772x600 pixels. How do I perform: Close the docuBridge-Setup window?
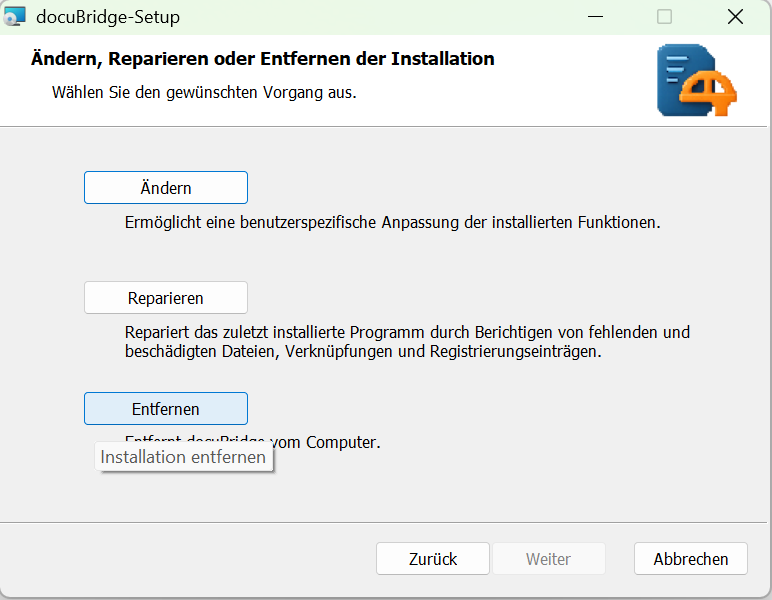click(x=735, y=17)
